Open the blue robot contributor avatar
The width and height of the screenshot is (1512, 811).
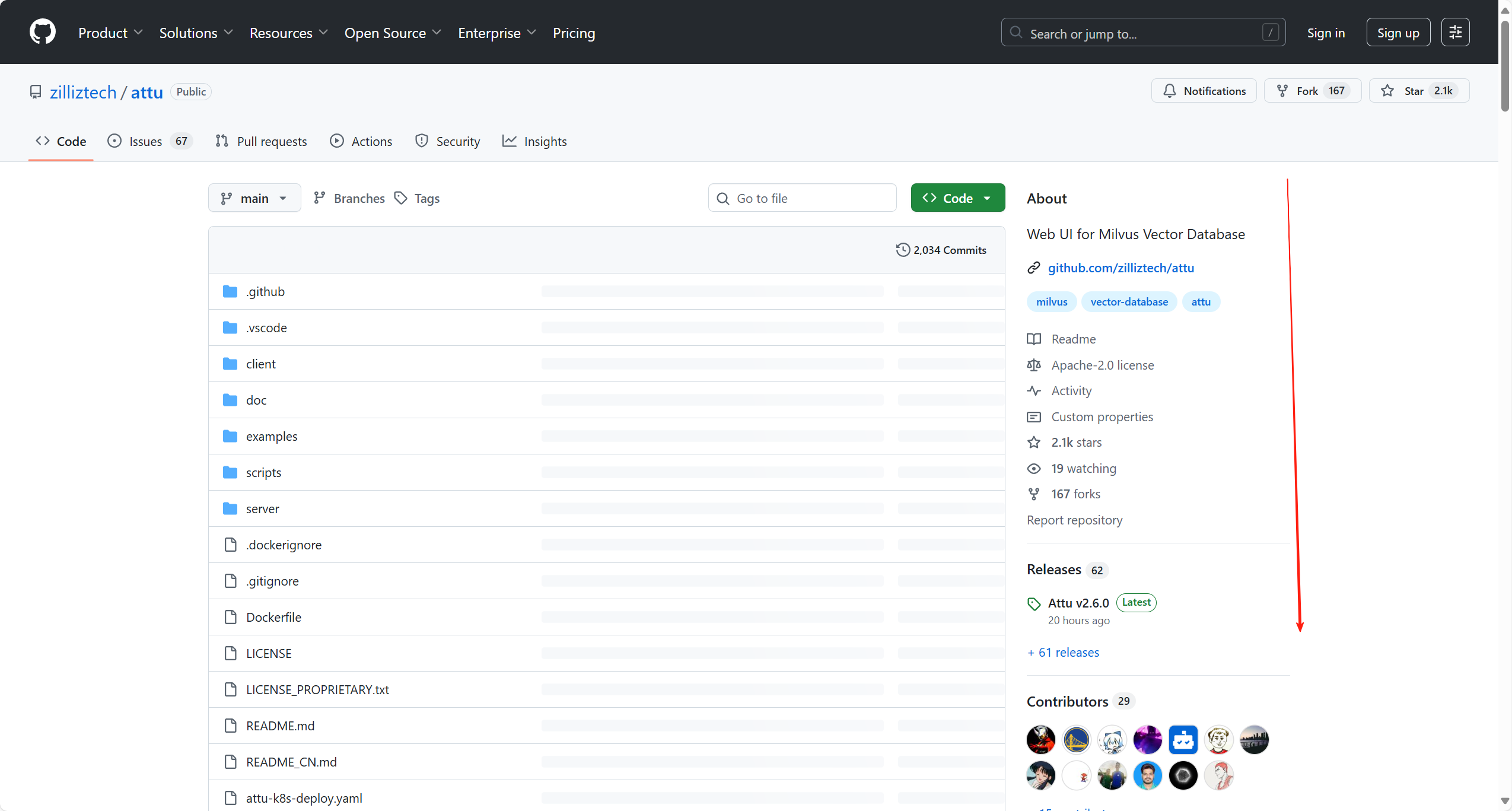pos(1183,739)
